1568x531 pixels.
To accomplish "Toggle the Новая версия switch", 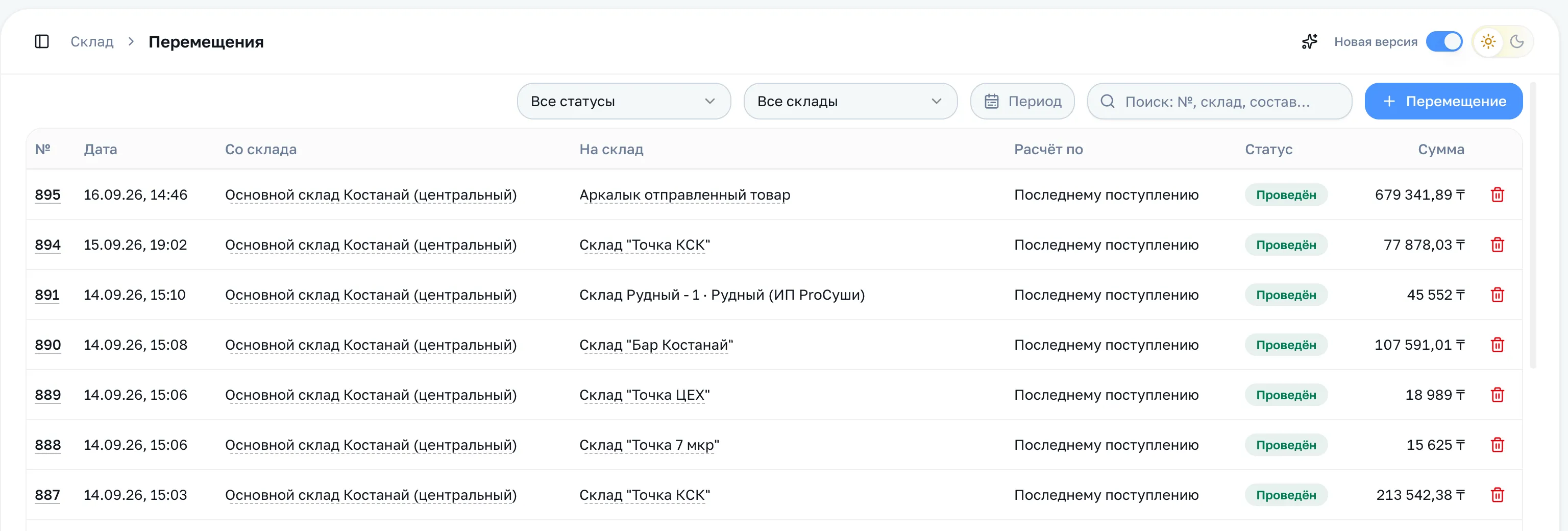I will pos(1444,41).
